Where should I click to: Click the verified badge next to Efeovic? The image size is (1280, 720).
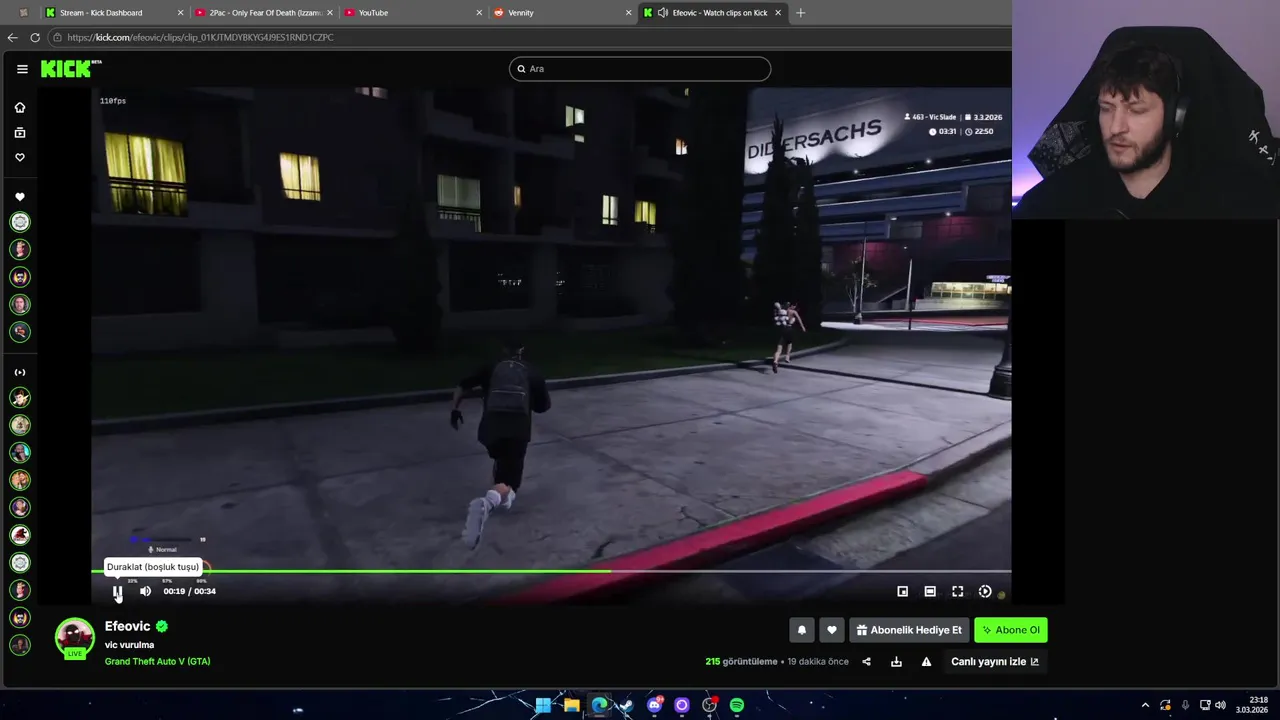coord(162,626)
